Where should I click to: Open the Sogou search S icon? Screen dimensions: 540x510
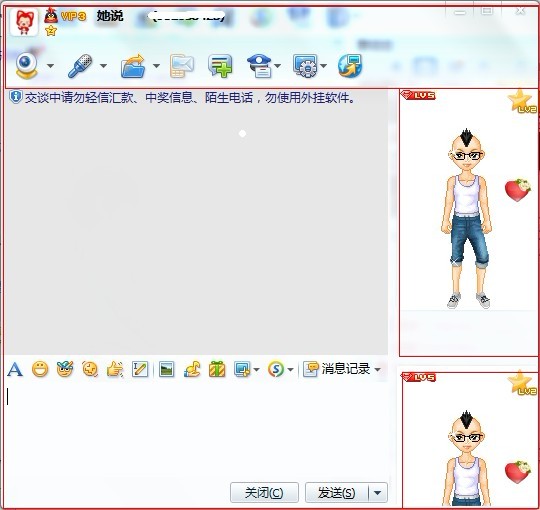(x=276, y=369)
